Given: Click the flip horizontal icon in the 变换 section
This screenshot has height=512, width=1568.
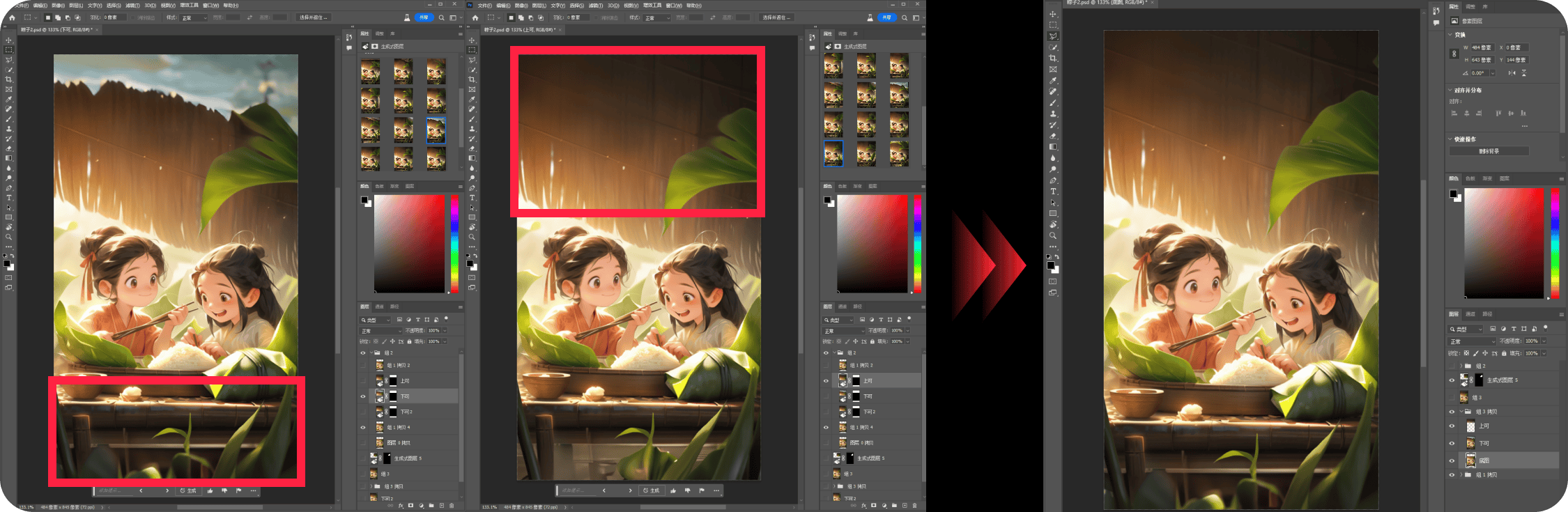Looking at the screenshot, I should (1512, 72).
